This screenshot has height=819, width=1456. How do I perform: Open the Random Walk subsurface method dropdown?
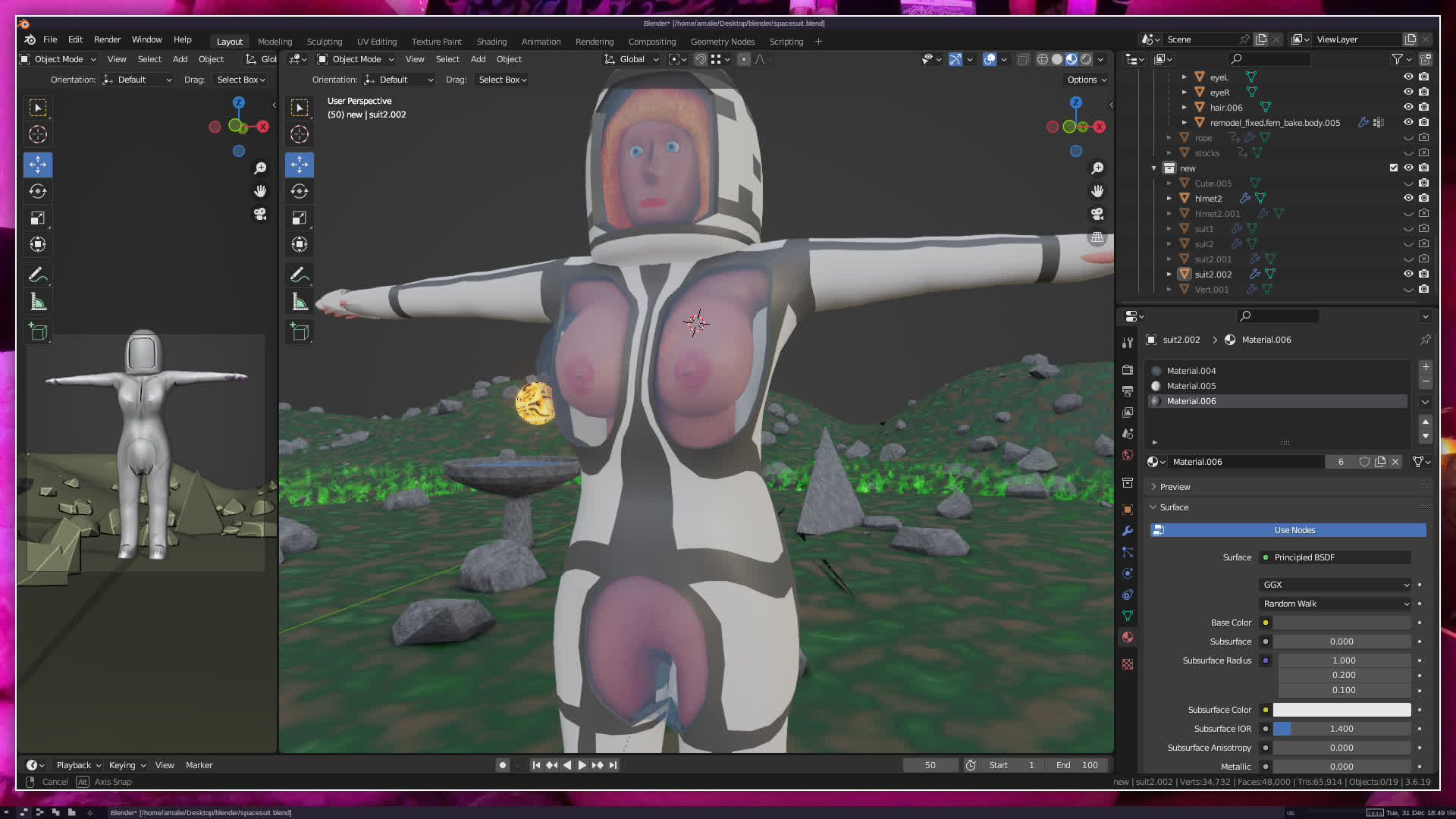1335,604
